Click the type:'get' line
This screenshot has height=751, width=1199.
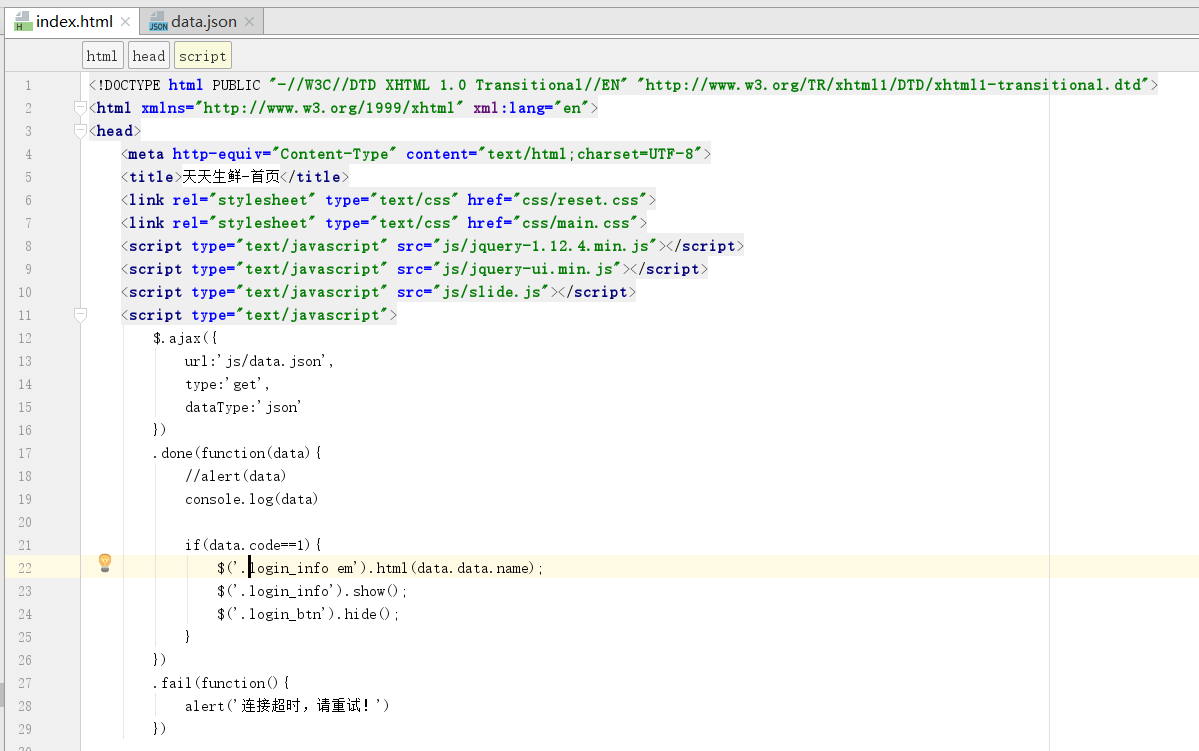[227, 384]
